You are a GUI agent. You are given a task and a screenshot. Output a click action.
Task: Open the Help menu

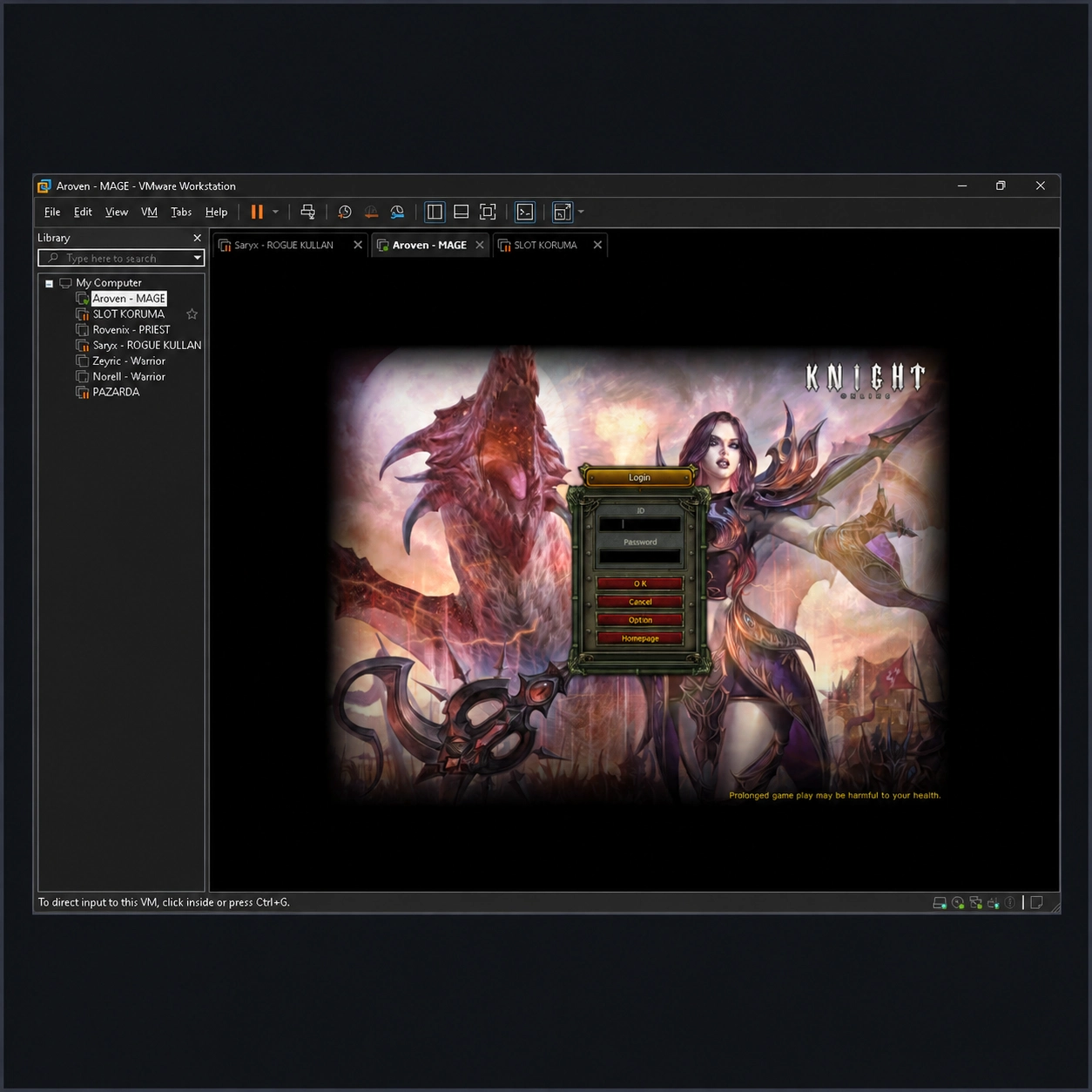tap(216, 212)
